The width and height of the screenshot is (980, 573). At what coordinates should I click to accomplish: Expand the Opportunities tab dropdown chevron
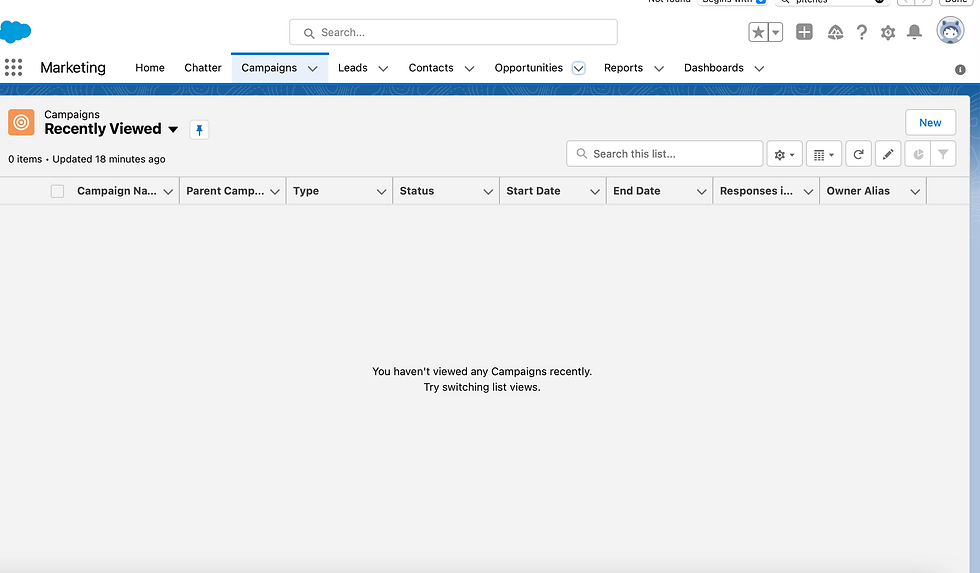579,68
